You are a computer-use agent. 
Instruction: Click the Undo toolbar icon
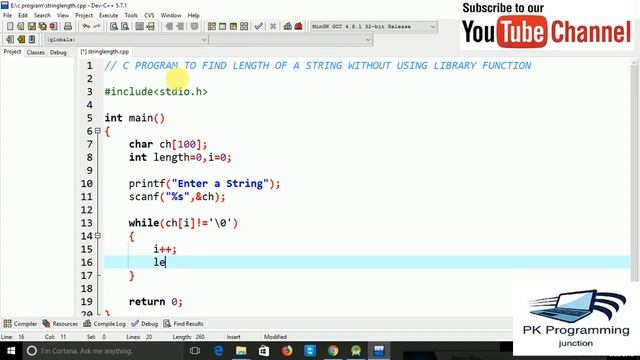[86, 27]
